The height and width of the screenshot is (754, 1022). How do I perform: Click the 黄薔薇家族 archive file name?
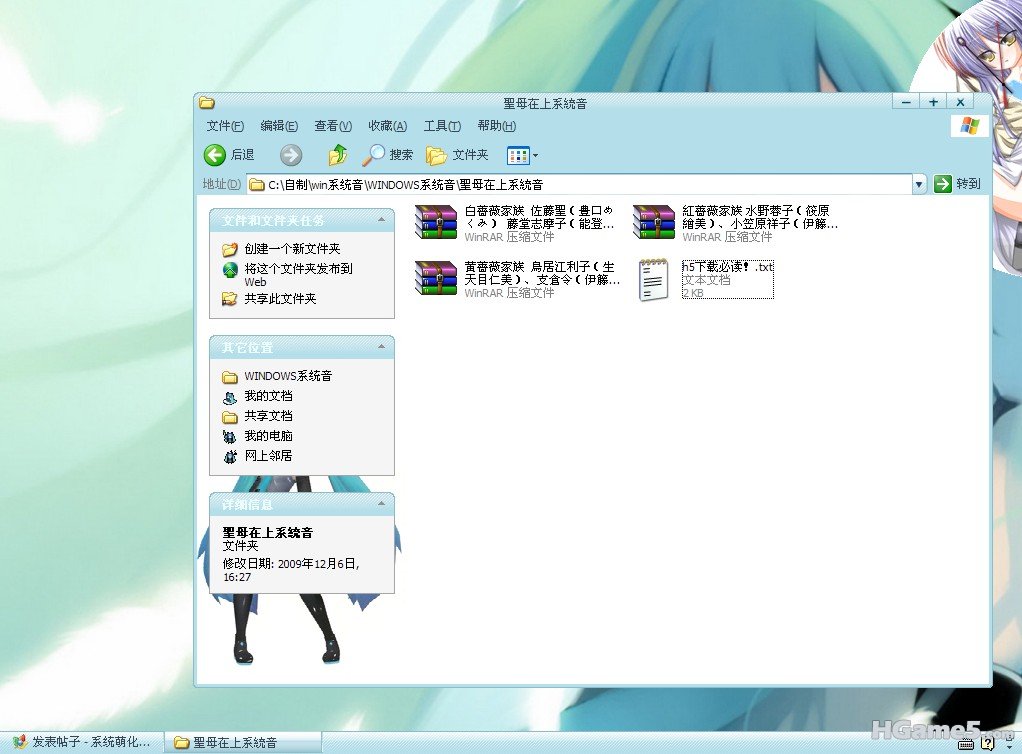[x=542, y=273]
